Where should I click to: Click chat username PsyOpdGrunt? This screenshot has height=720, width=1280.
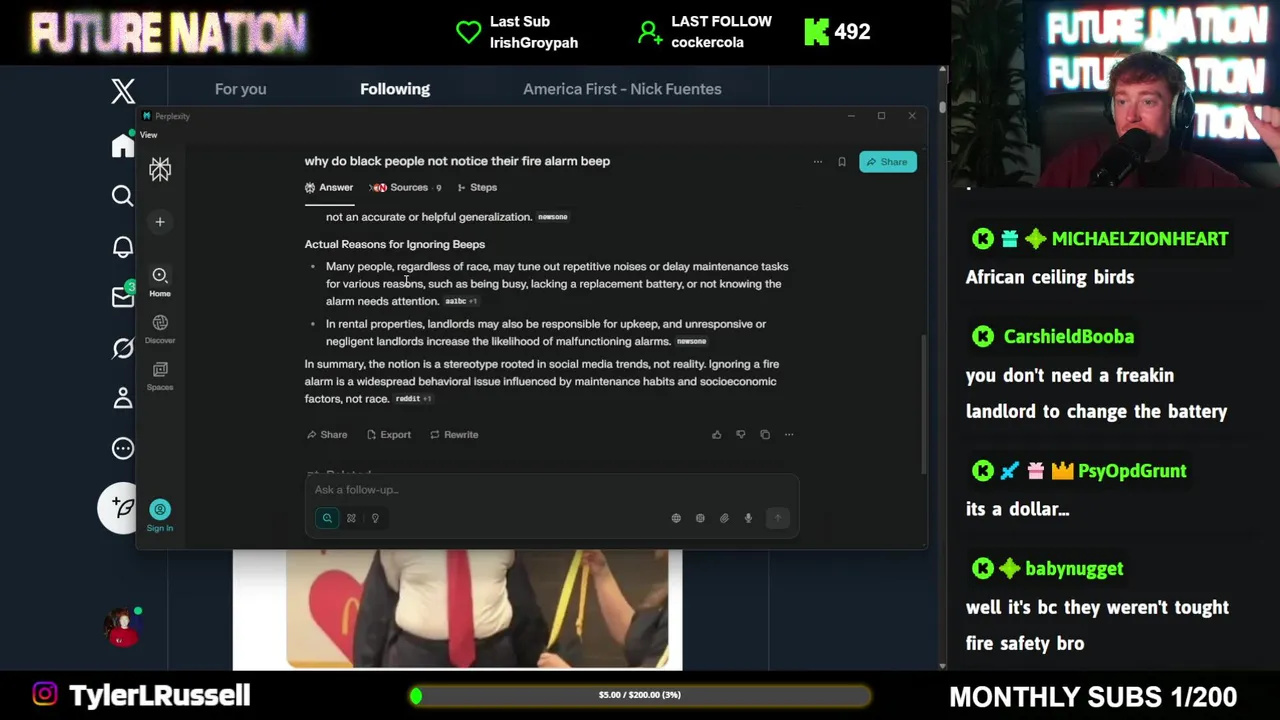click(1132, 471)
